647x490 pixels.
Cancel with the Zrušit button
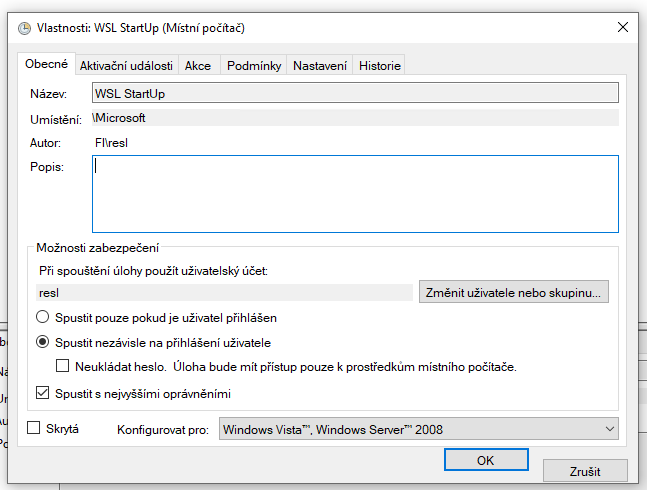(x=585, y=470)
